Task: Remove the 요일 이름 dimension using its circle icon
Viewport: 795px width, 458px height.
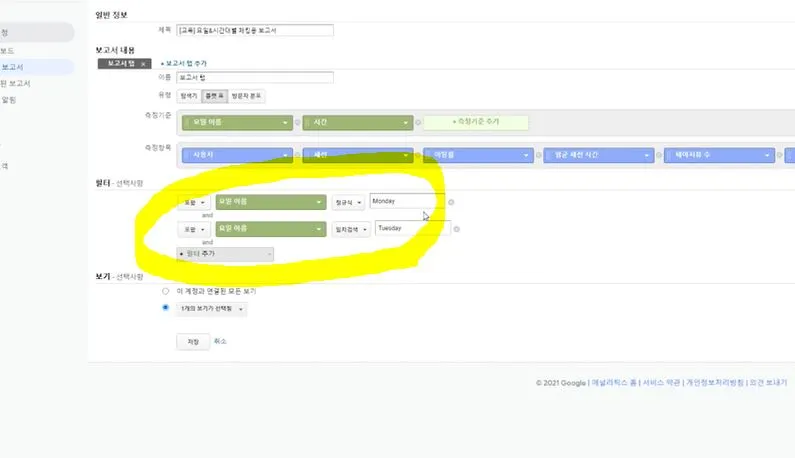Action: pos(298,122)
